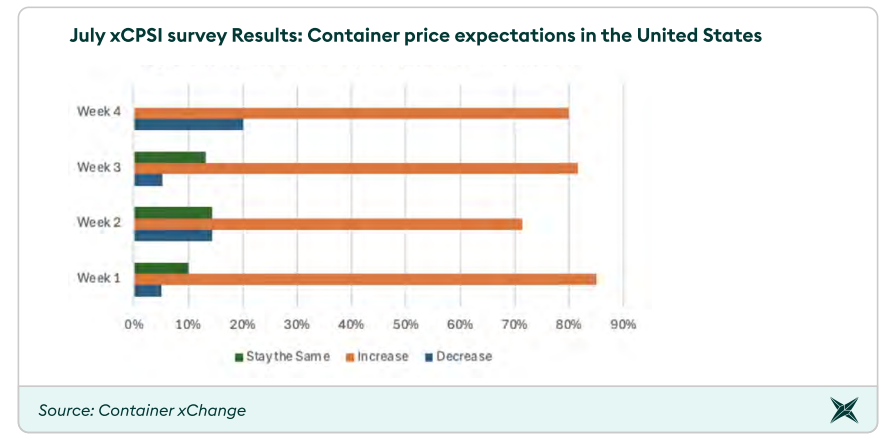The image size is (895, 445).
Task: Select the Week 1 green Stay the Same bar
Action: click(x=161, y=268)
